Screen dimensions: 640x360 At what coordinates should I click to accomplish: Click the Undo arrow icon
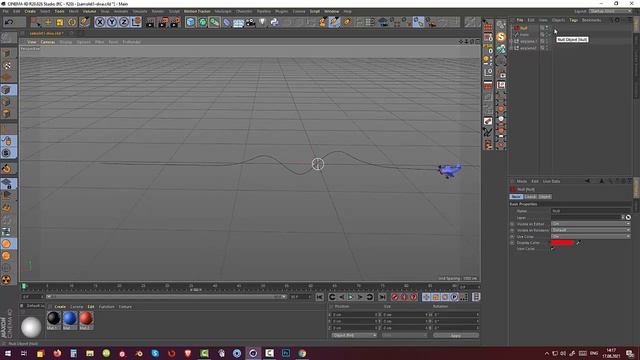click(x=9, y=22)
